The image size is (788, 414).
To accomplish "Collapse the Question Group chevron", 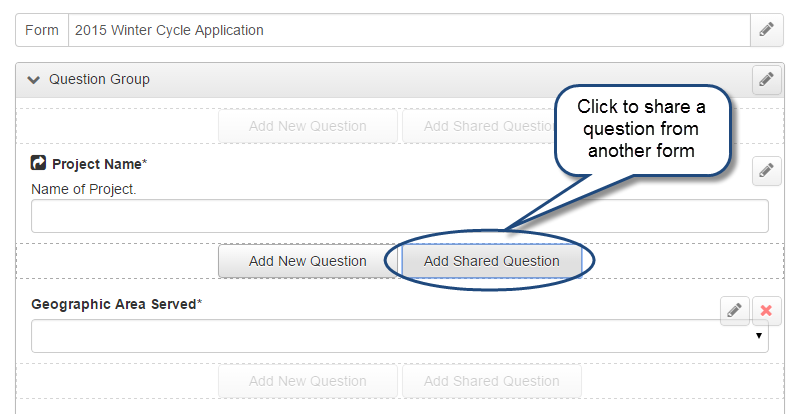I will coord(34,79).
